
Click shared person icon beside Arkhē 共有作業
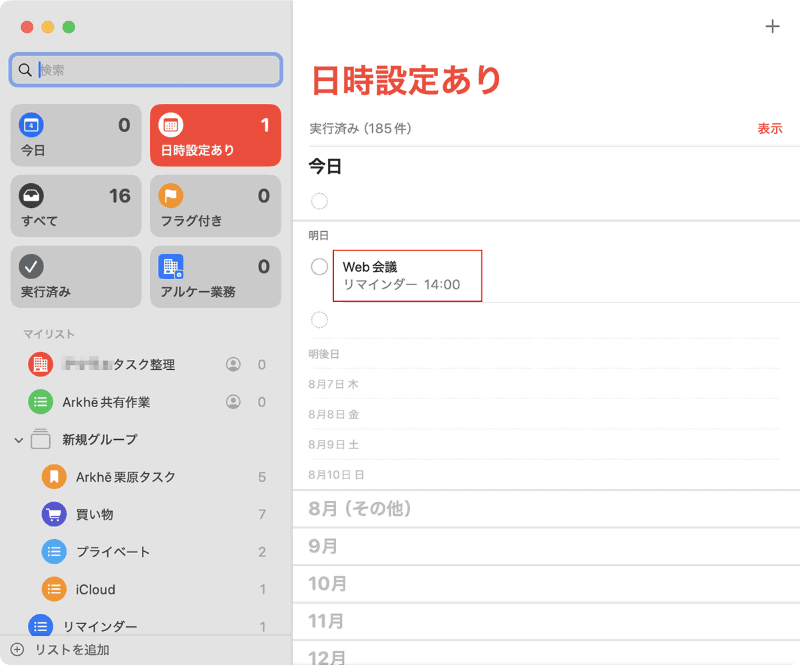point(233,402)
